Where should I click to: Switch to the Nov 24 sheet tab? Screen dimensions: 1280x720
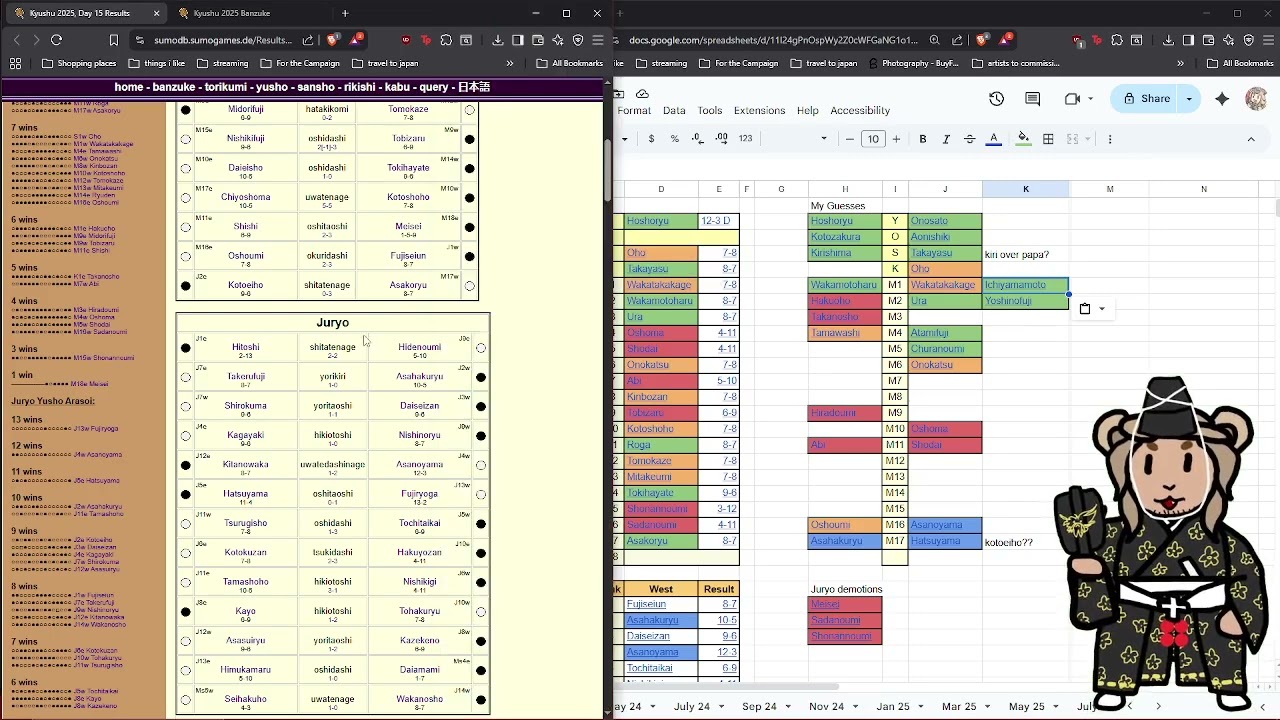[x=826, y=706]
